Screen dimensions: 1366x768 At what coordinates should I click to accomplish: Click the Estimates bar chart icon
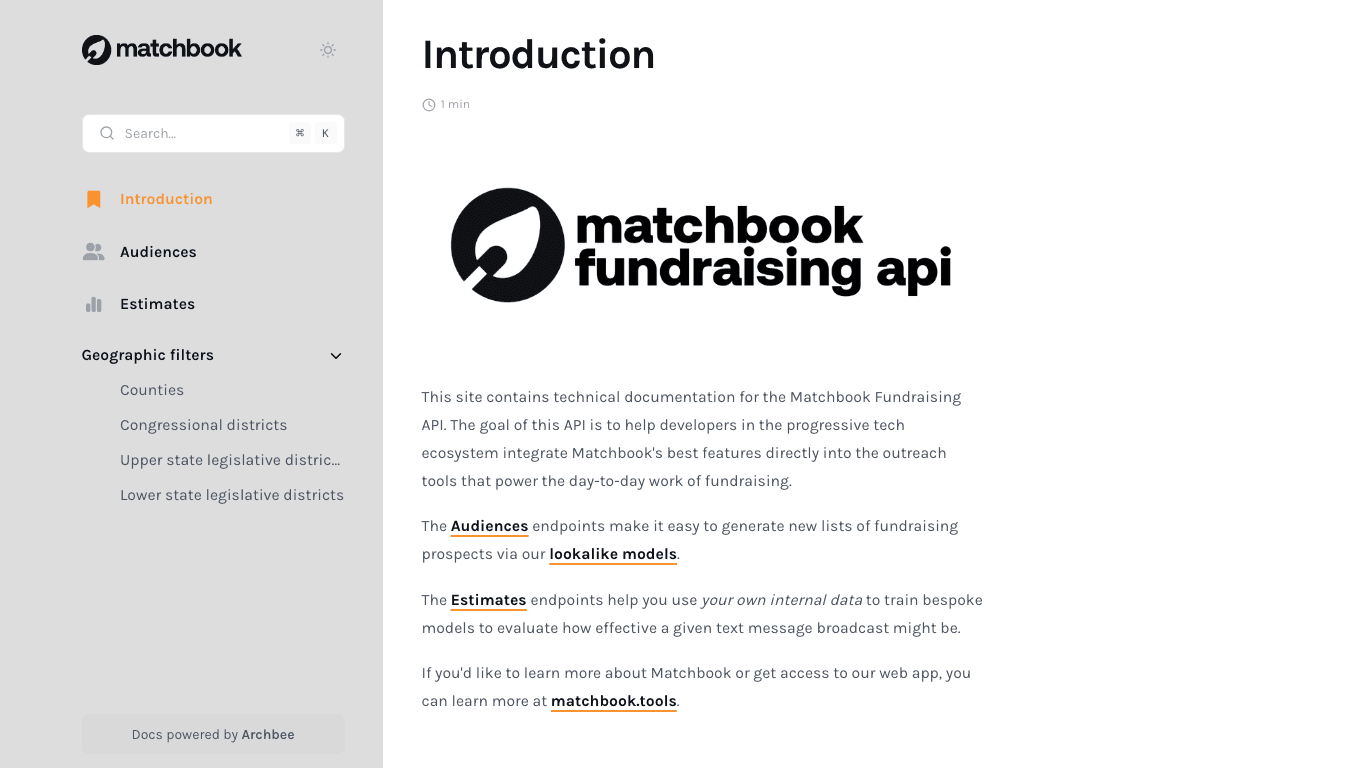pyautogui.click(x=93, y=304)
